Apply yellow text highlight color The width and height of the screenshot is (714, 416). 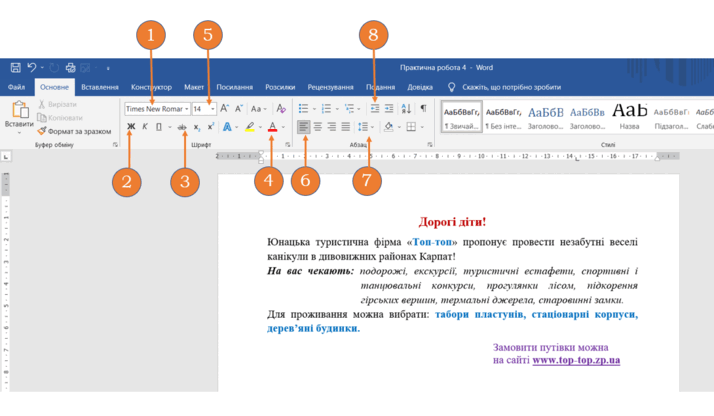(250, 127)
